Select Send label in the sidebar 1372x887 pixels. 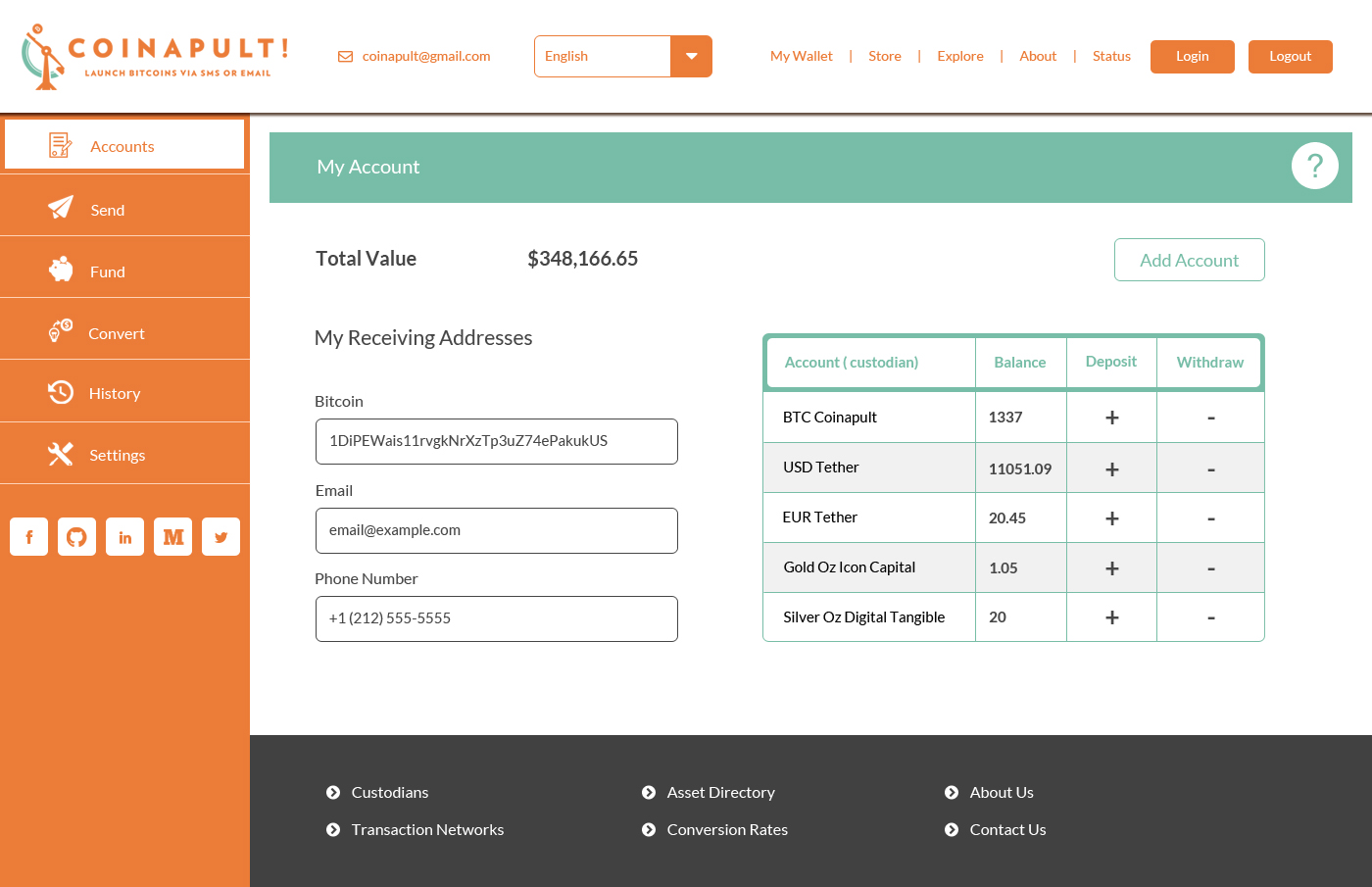coord(108,210)
